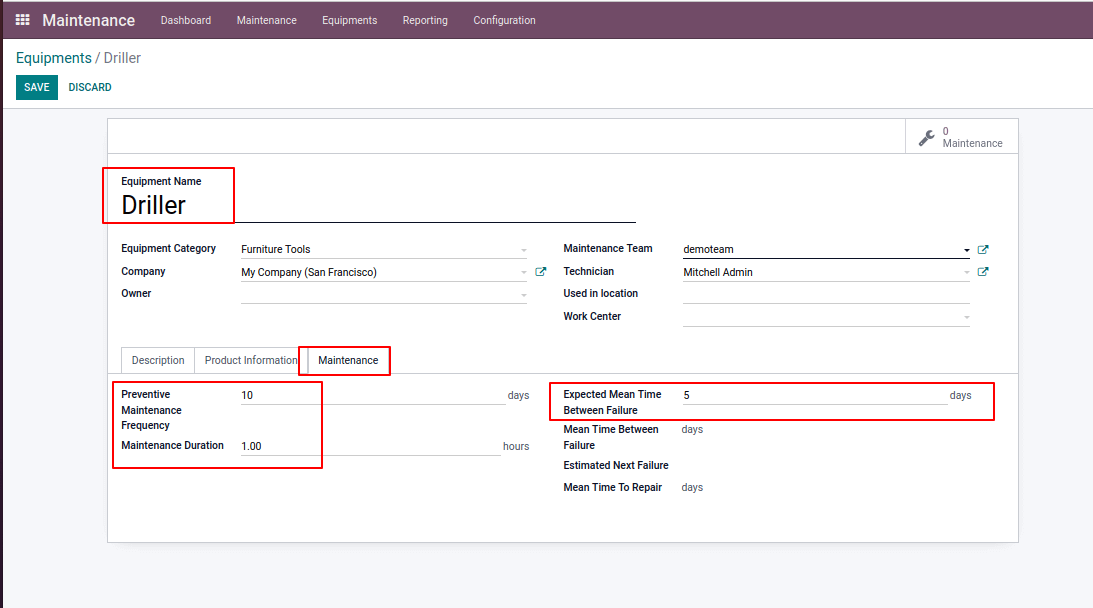Expand Company dropdown arrow
1093x608 pixels.
pos(523,273)
